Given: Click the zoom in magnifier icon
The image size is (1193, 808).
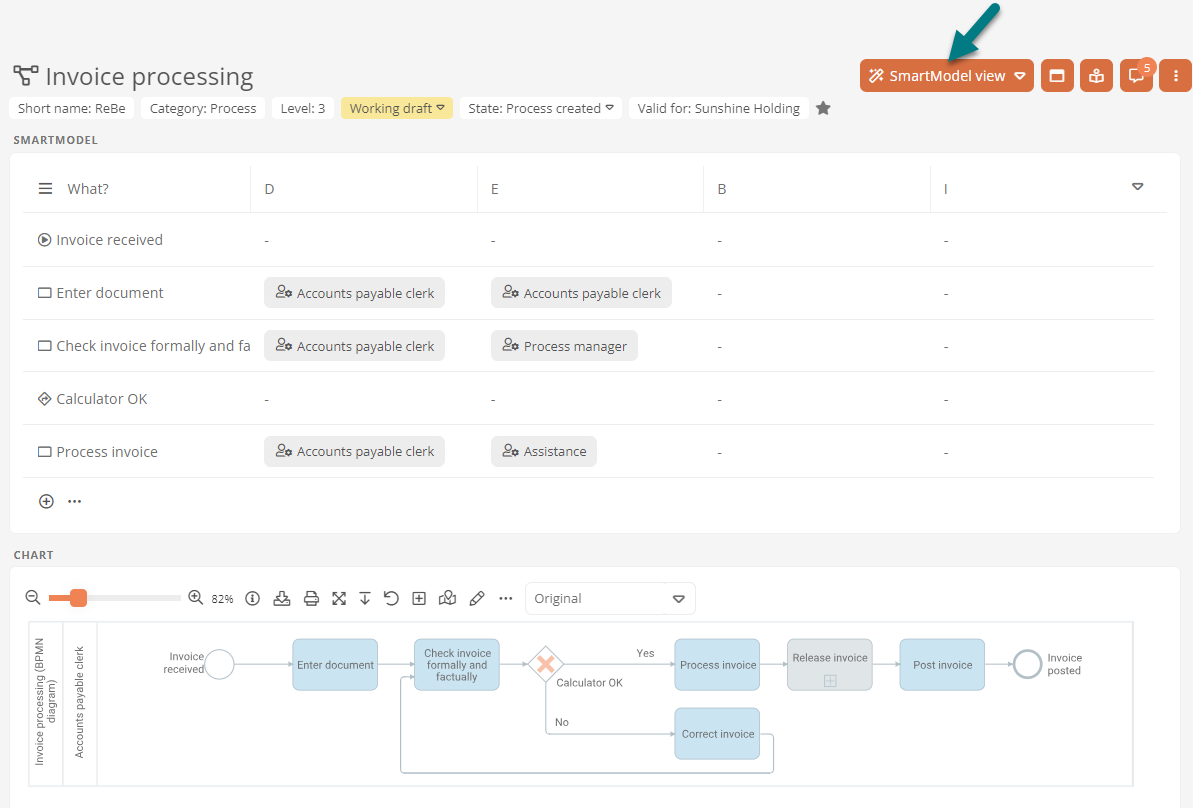Looking at the screenshot, I should tap(196, 598).
